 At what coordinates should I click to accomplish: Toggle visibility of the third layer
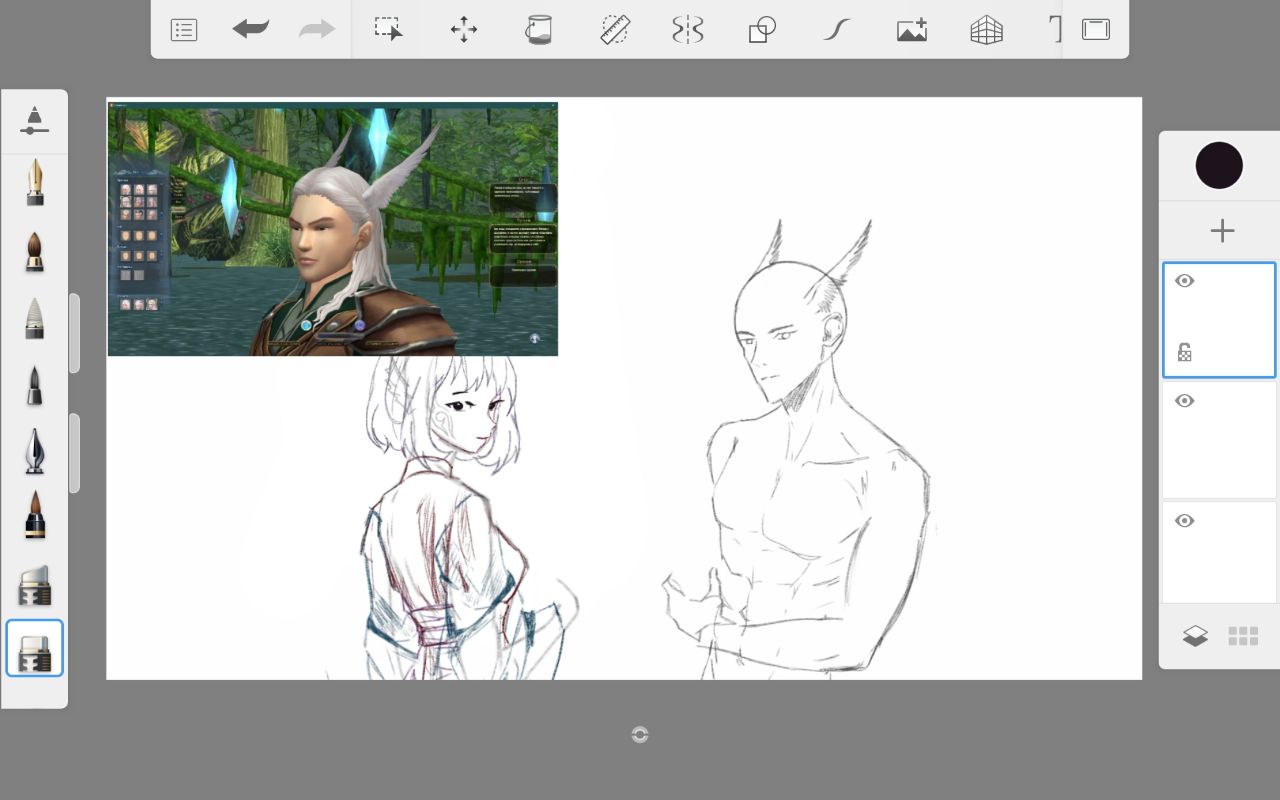coord(1185,521)
